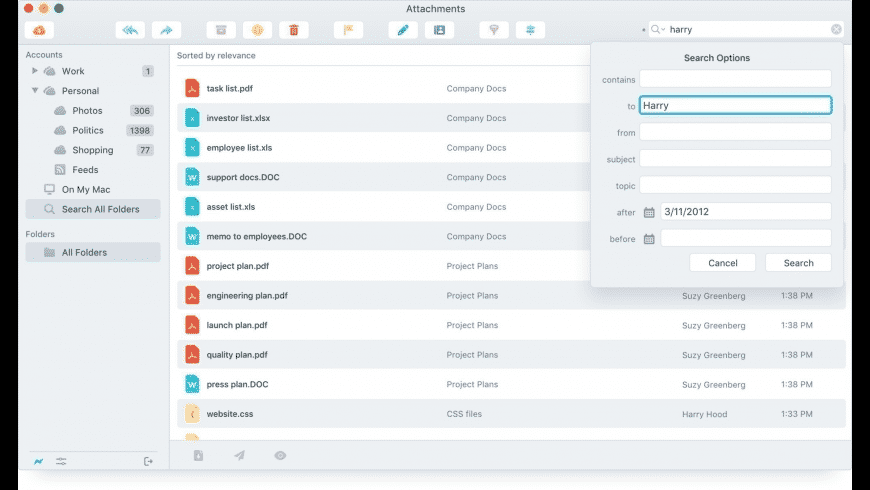
Task: Click the search field containing harry
Action: 746,29
